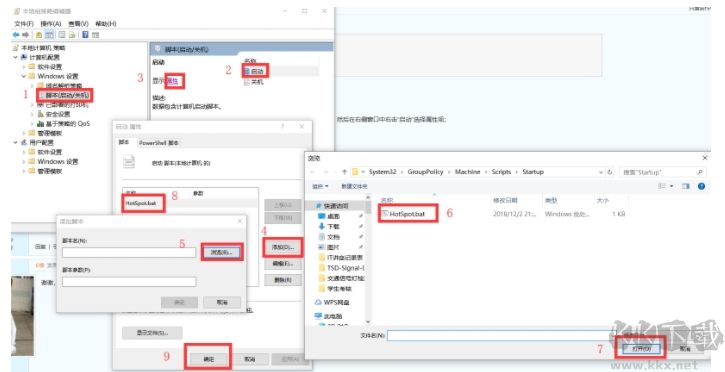The height and width of the screenshot is (372, 725).
Task: Click the help question mark of properties dialog
Action: click(x=283, y=127)
